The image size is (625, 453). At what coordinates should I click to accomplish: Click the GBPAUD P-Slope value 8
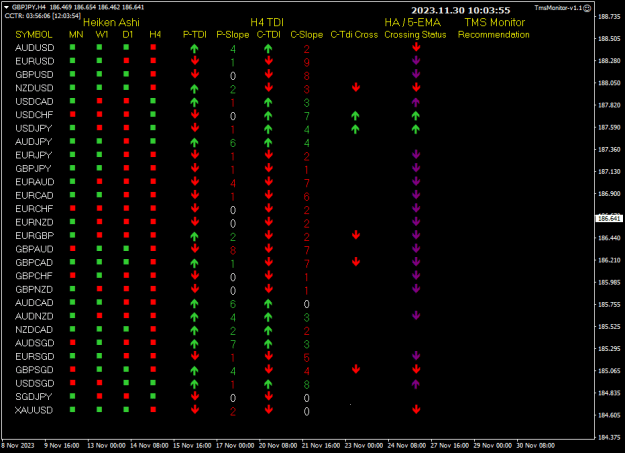pyautogui.click(x=233, y=250)
